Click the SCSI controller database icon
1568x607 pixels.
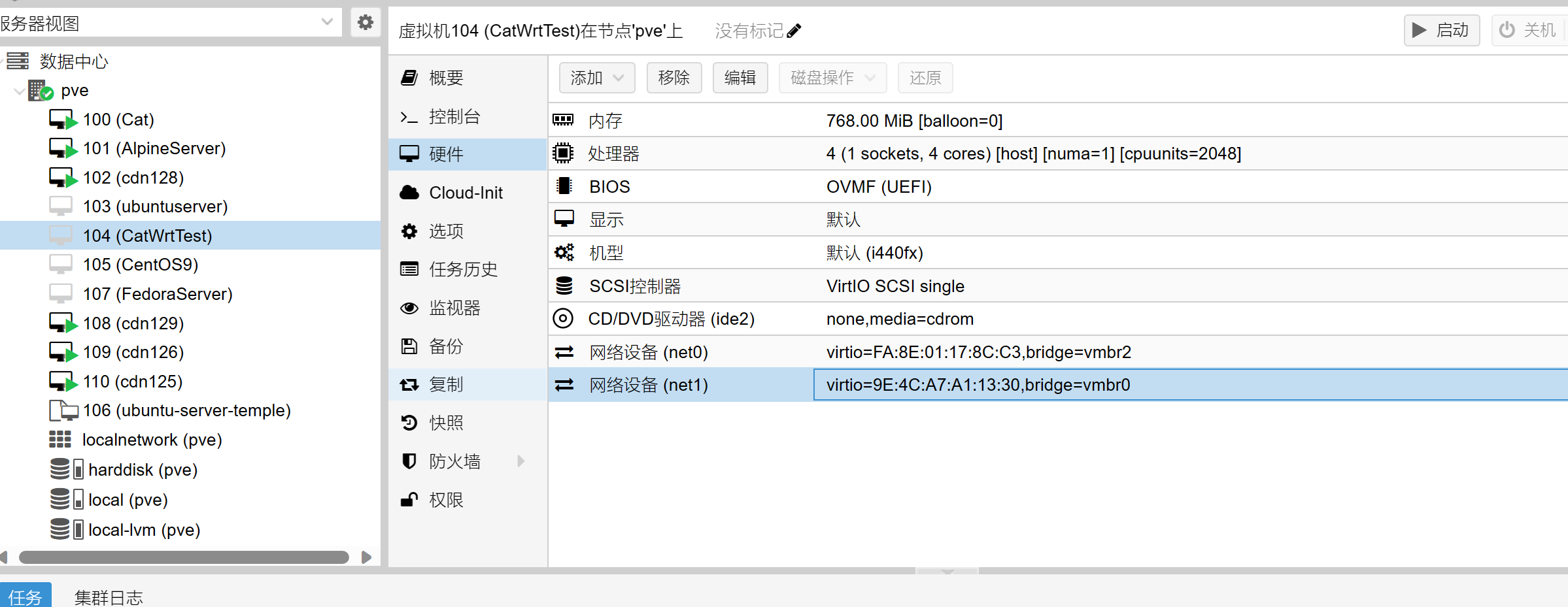(x=563, y=286)
